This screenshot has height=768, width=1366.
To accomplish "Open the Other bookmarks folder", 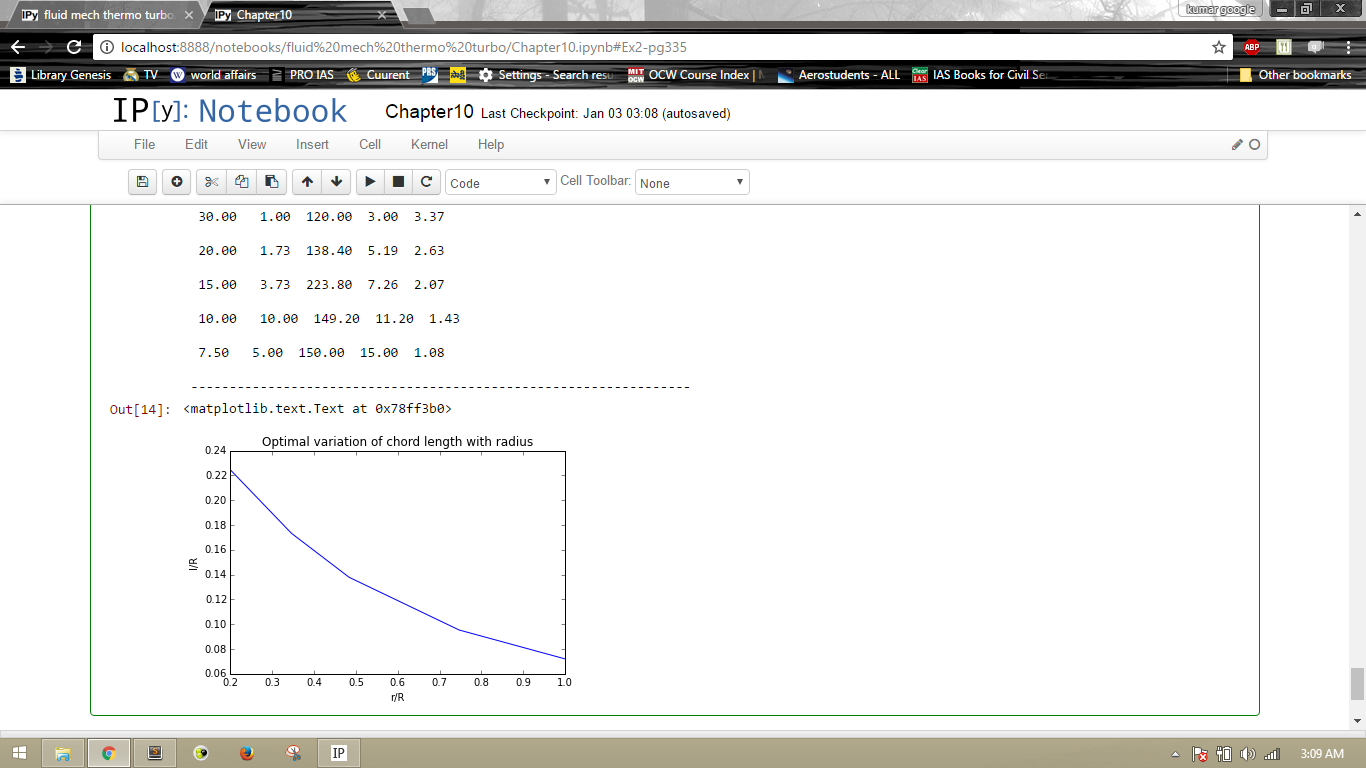I will point(1295,75).
